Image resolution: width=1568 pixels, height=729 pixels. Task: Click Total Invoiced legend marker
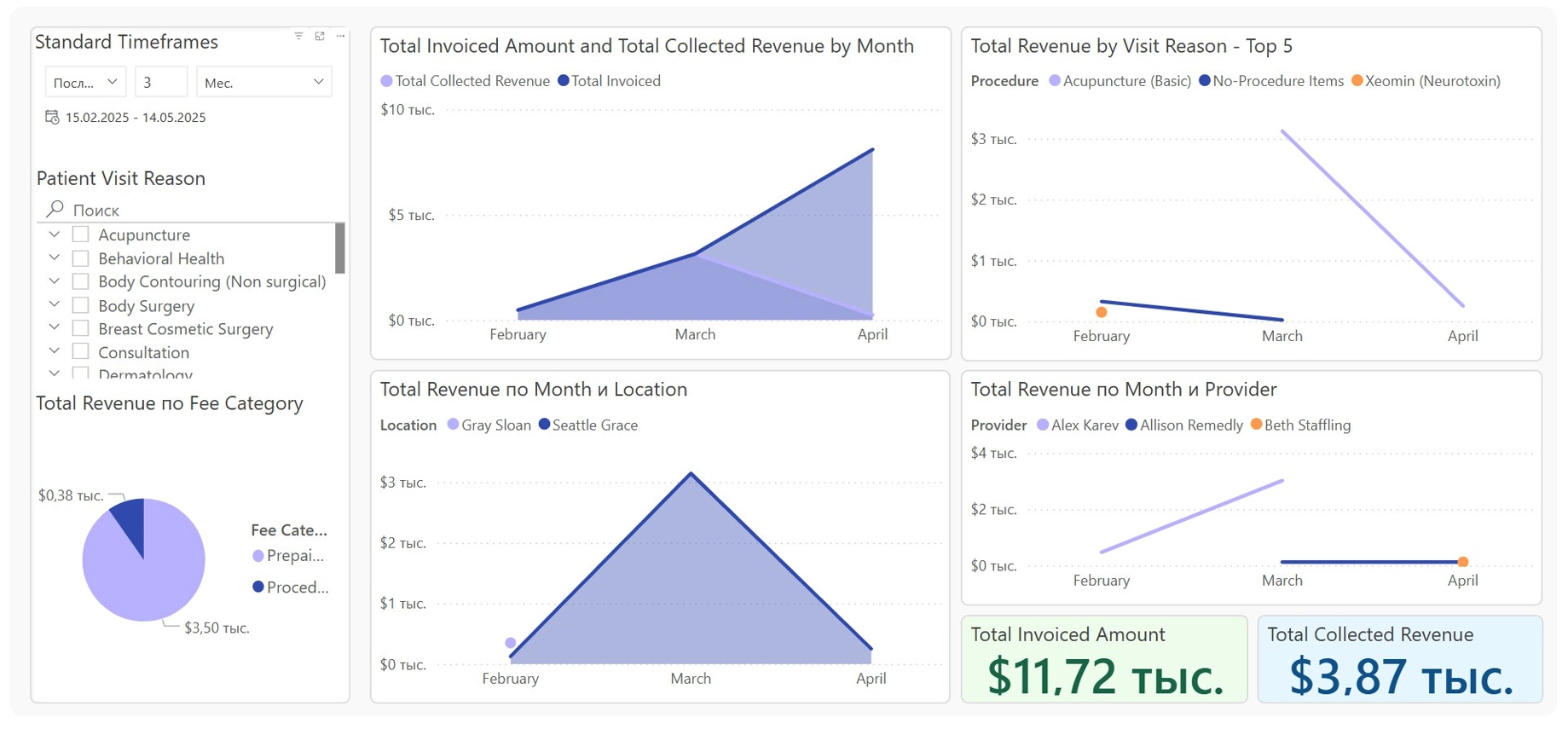(x=564, y=81)
